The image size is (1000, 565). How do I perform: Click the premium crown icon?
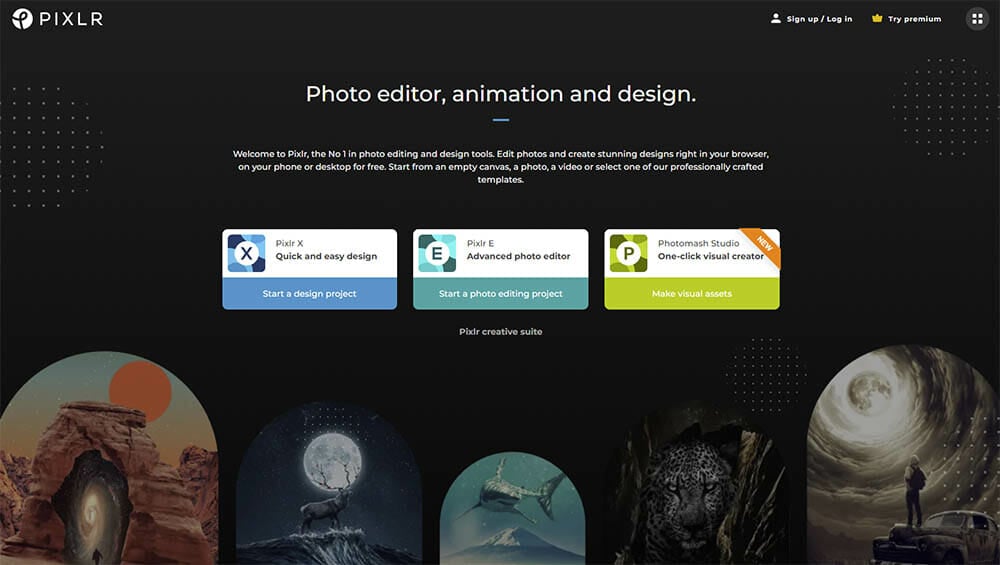tap(877, 18)
